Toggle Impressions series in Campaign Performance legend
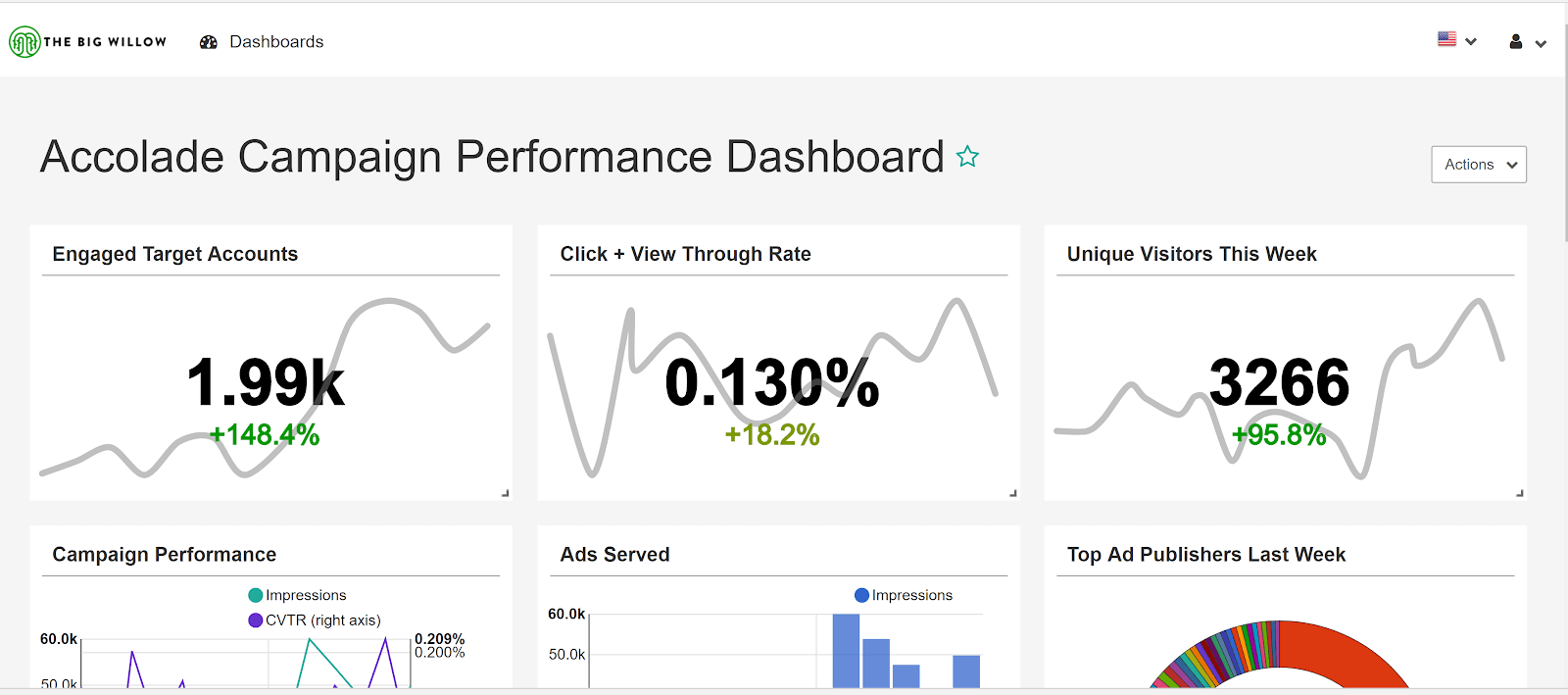 tap(297, 595)
